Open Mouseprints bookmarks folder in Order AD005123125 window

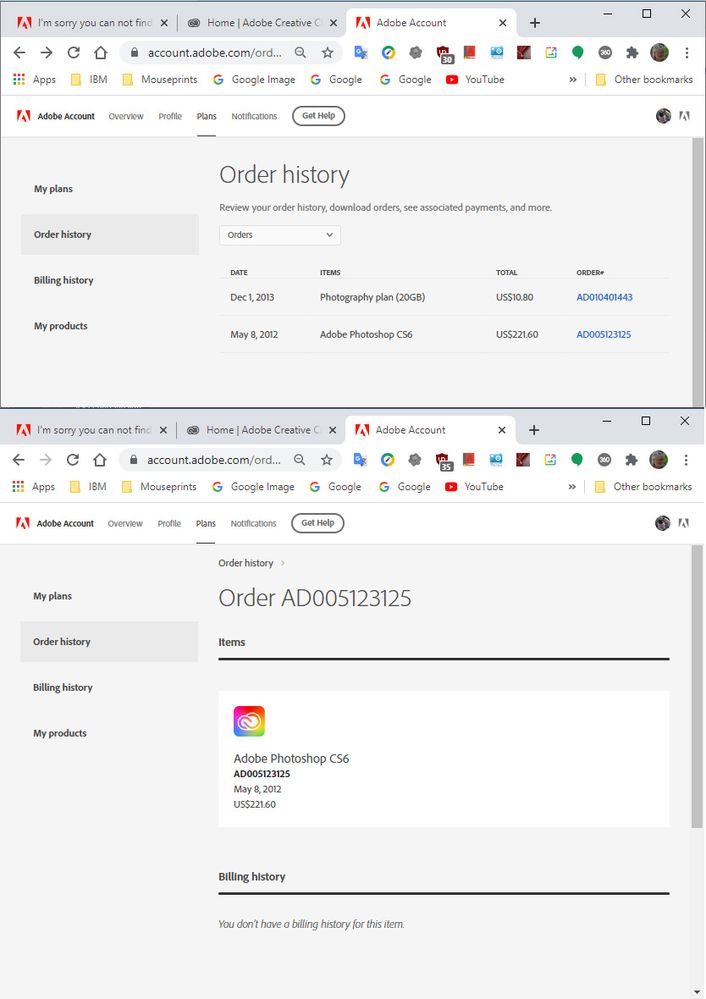[159, 487]
